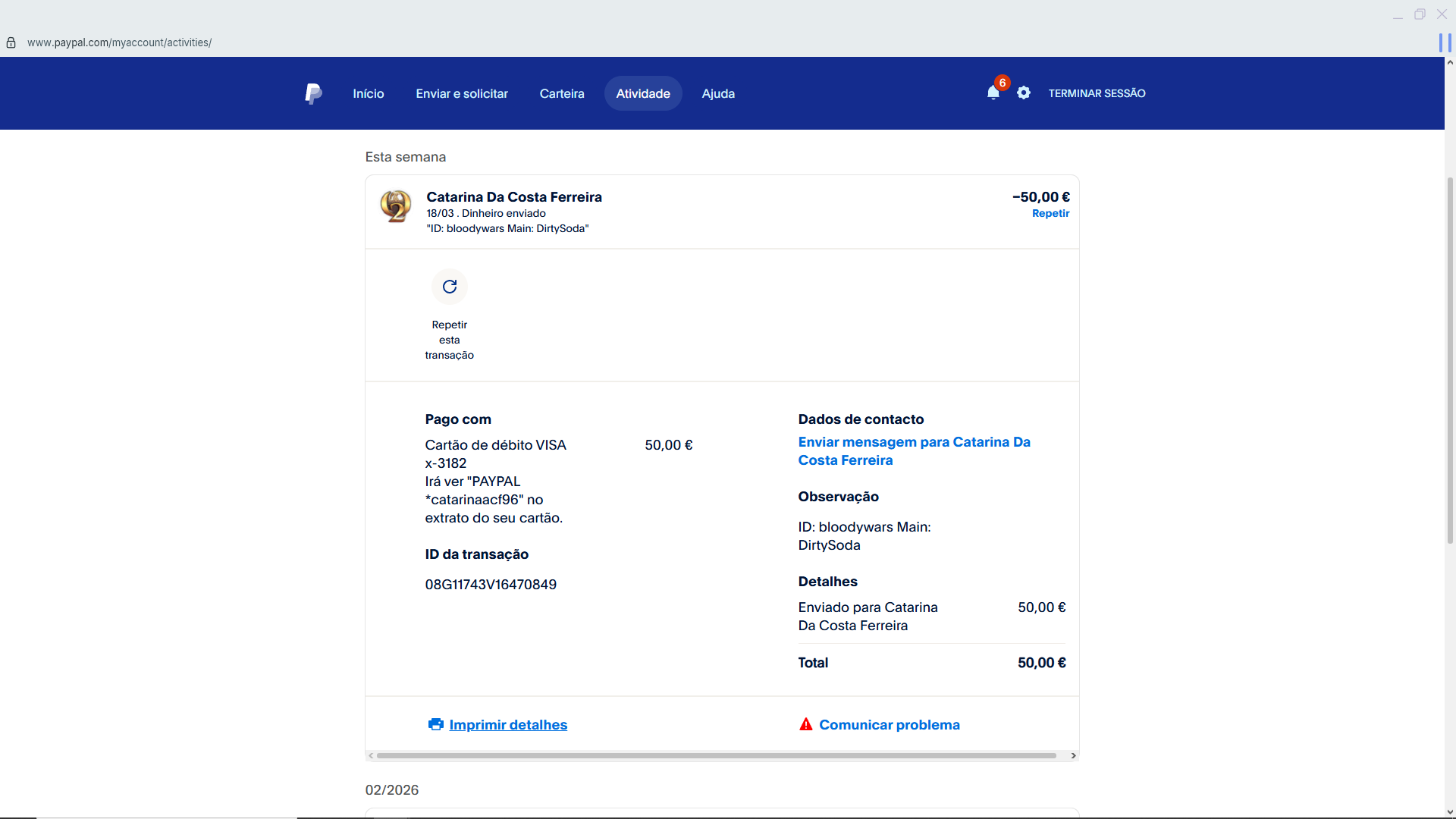Open account settings gear icon
This screenshot has height=819, width=1456.
1024,93
